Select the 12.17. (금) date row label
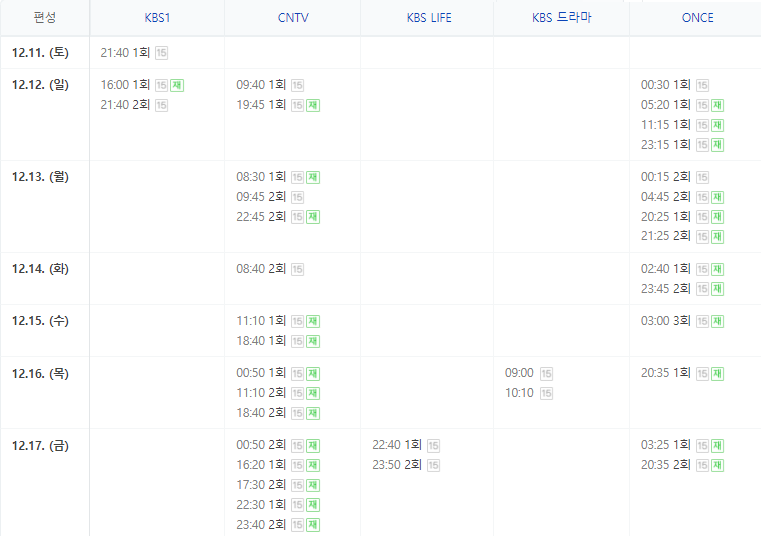 40,446
